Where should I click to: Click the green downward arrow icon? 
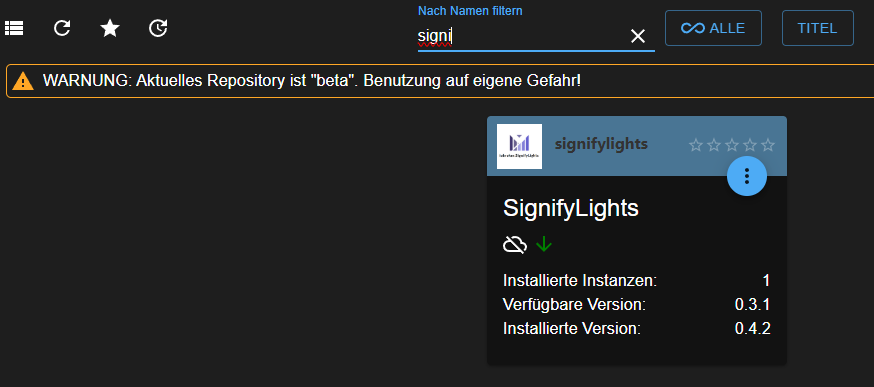point(543,244)
